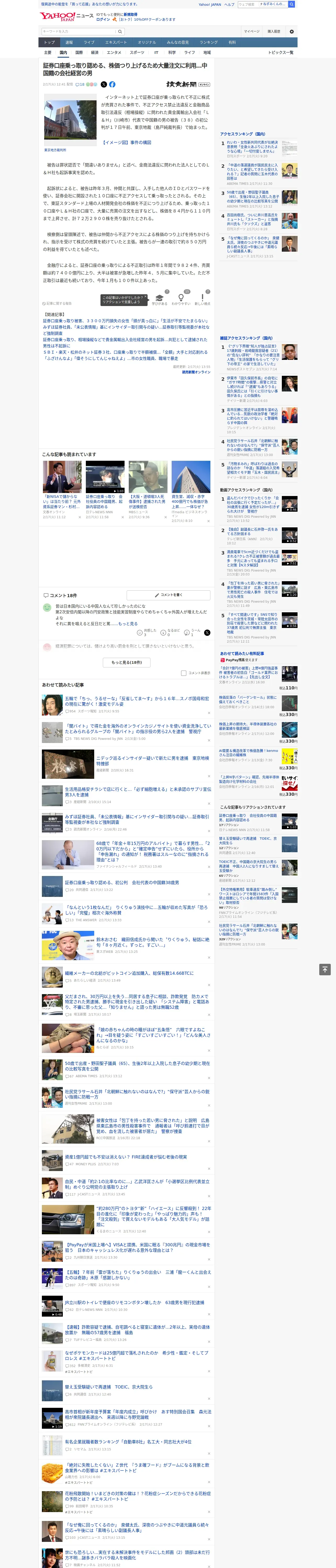Open the ヘルプ link in header

(229, 4)
